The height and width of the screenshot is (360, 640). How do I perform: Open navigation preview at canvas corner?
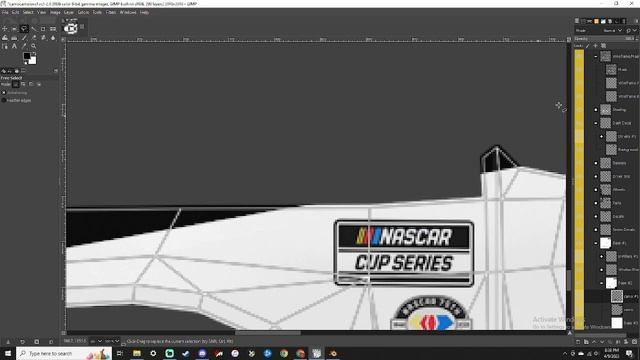click(569, 333)
